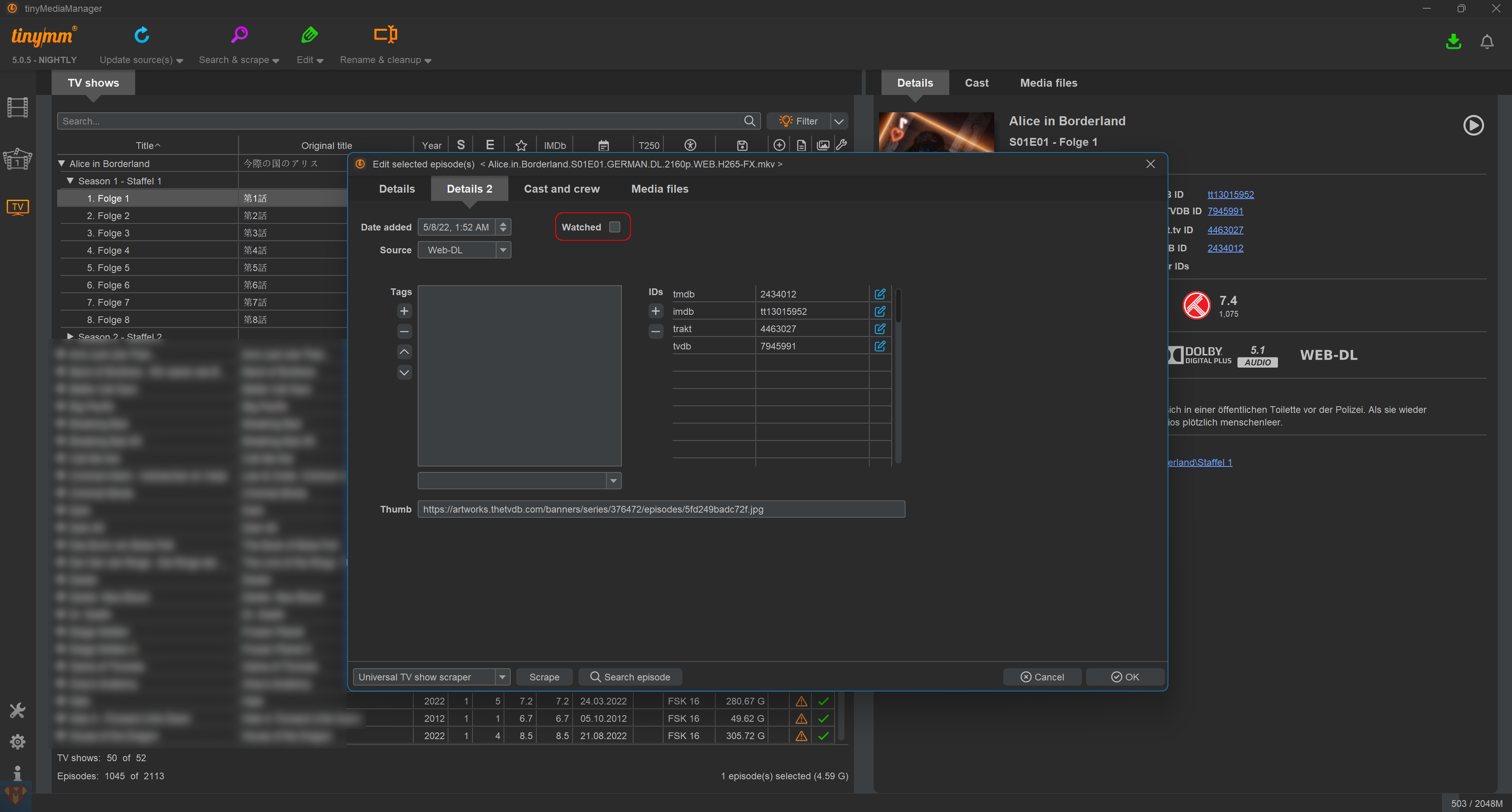Click the Search episode button
Screen dimensions: 1512x812
coord(630,676)
